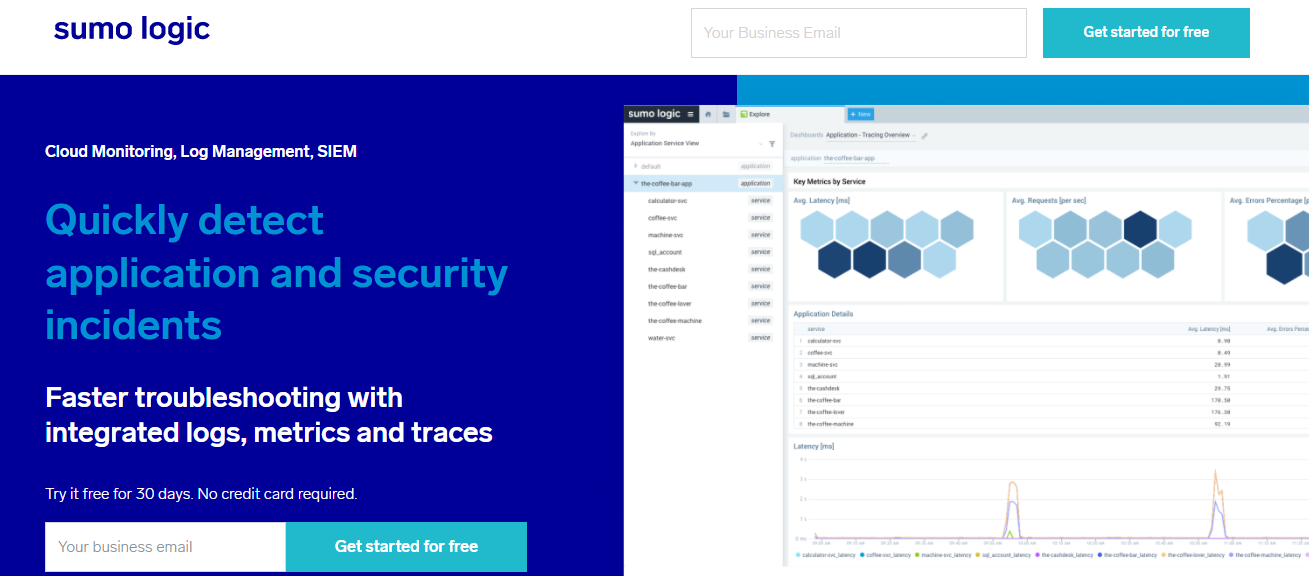This screenshot has height=576, width=1309.
Task: Click the link icon beside dashboard name
Action: click(x=925, y=135)
